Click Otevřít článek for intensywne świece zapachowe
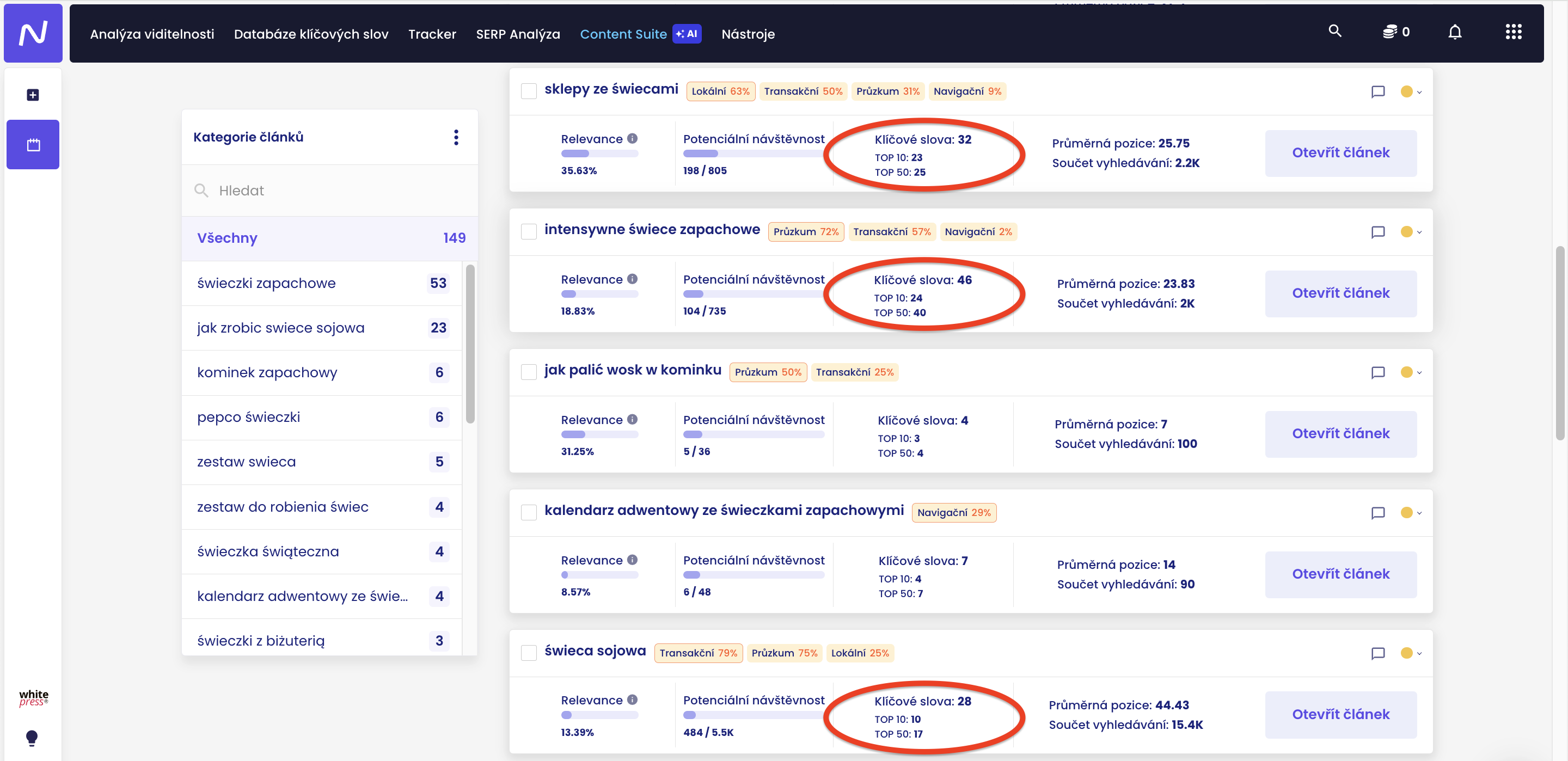This screenshot has height=761, width=1568. point(1340,293)
